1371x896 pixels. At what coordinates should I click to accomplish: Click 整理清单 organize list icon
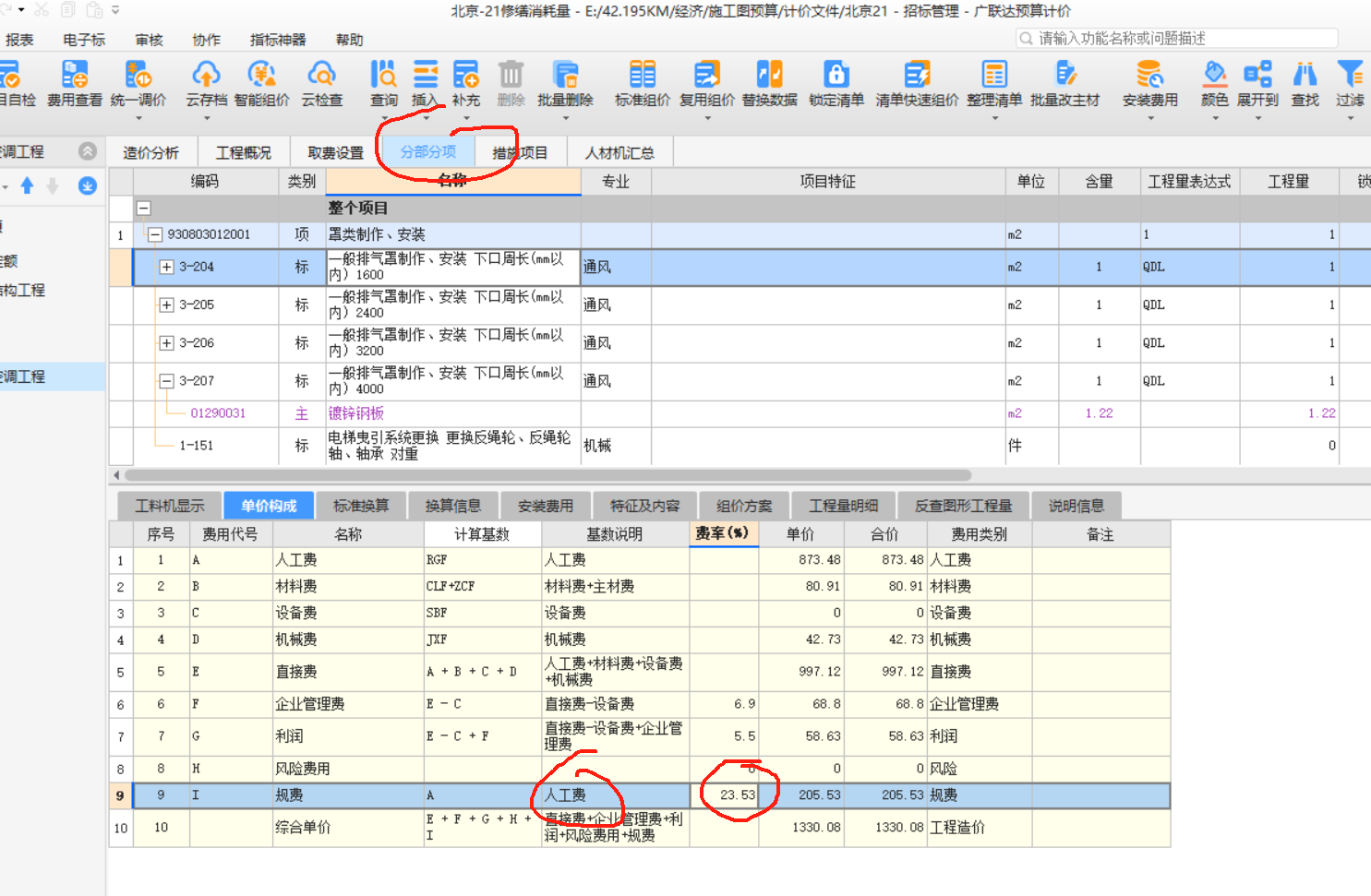994,83
